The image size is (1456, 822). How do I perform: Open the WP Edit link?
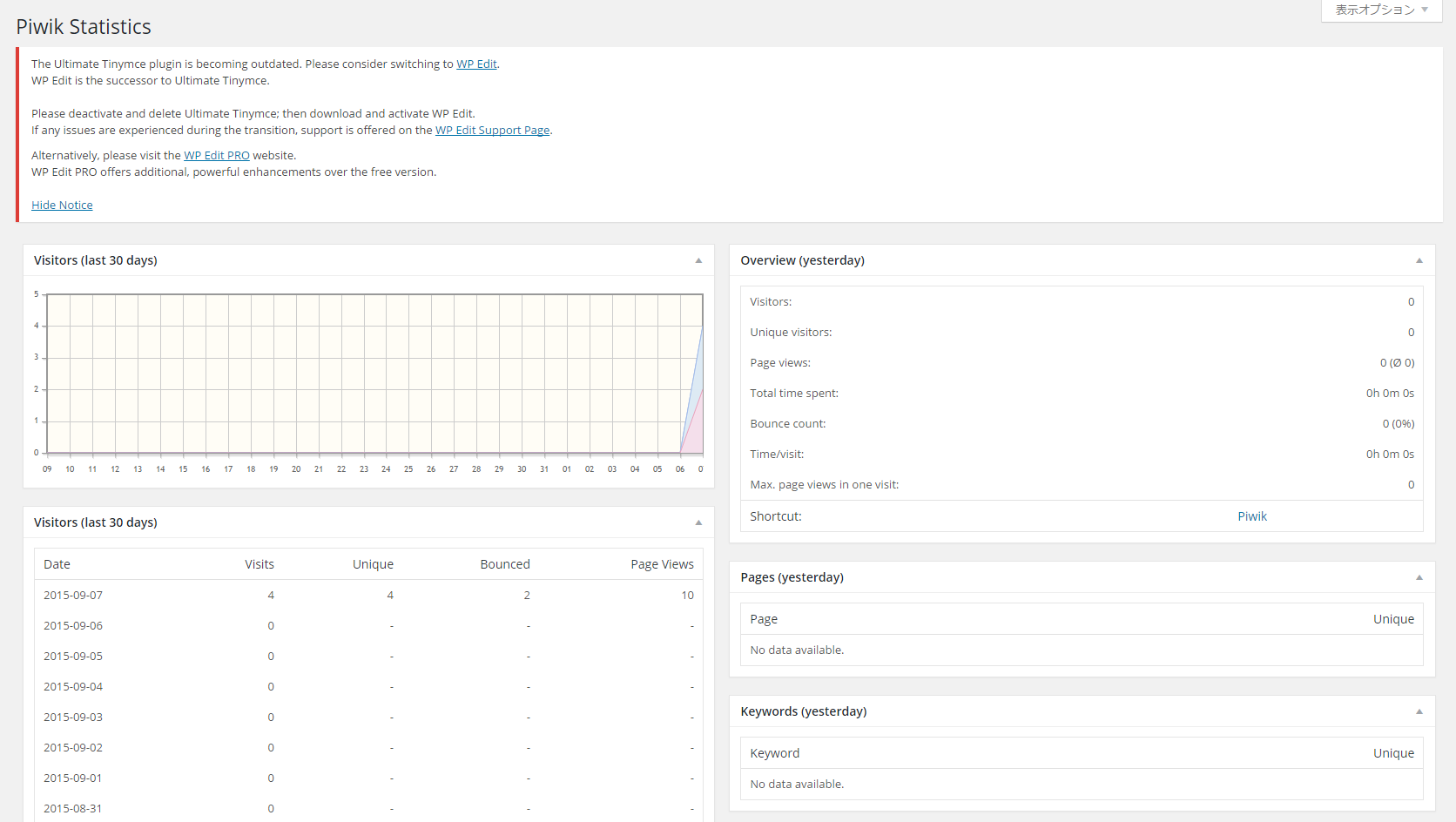coord(476,64)
